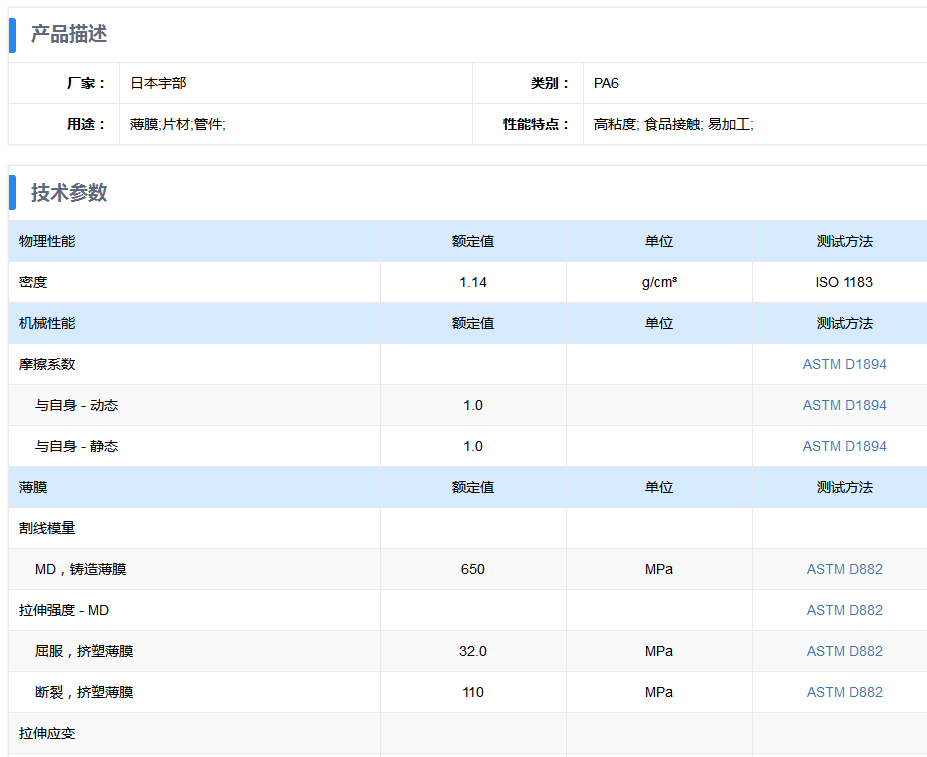This screenshot has width=927, height=757.
Task: Open ASTM D1894 link for 与自身 - 静态
Action: point(844,446)
